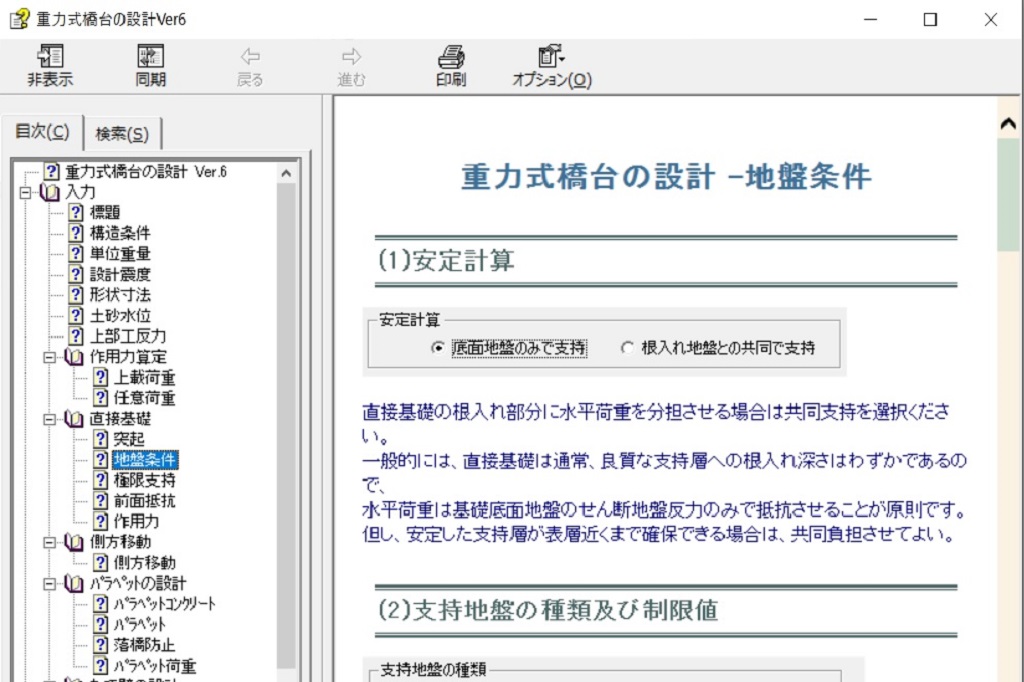The height and width of the screenshot is (682, 1024).
Task: Click the help page vertical scrollbar thumb
Action: (1008, 194)
